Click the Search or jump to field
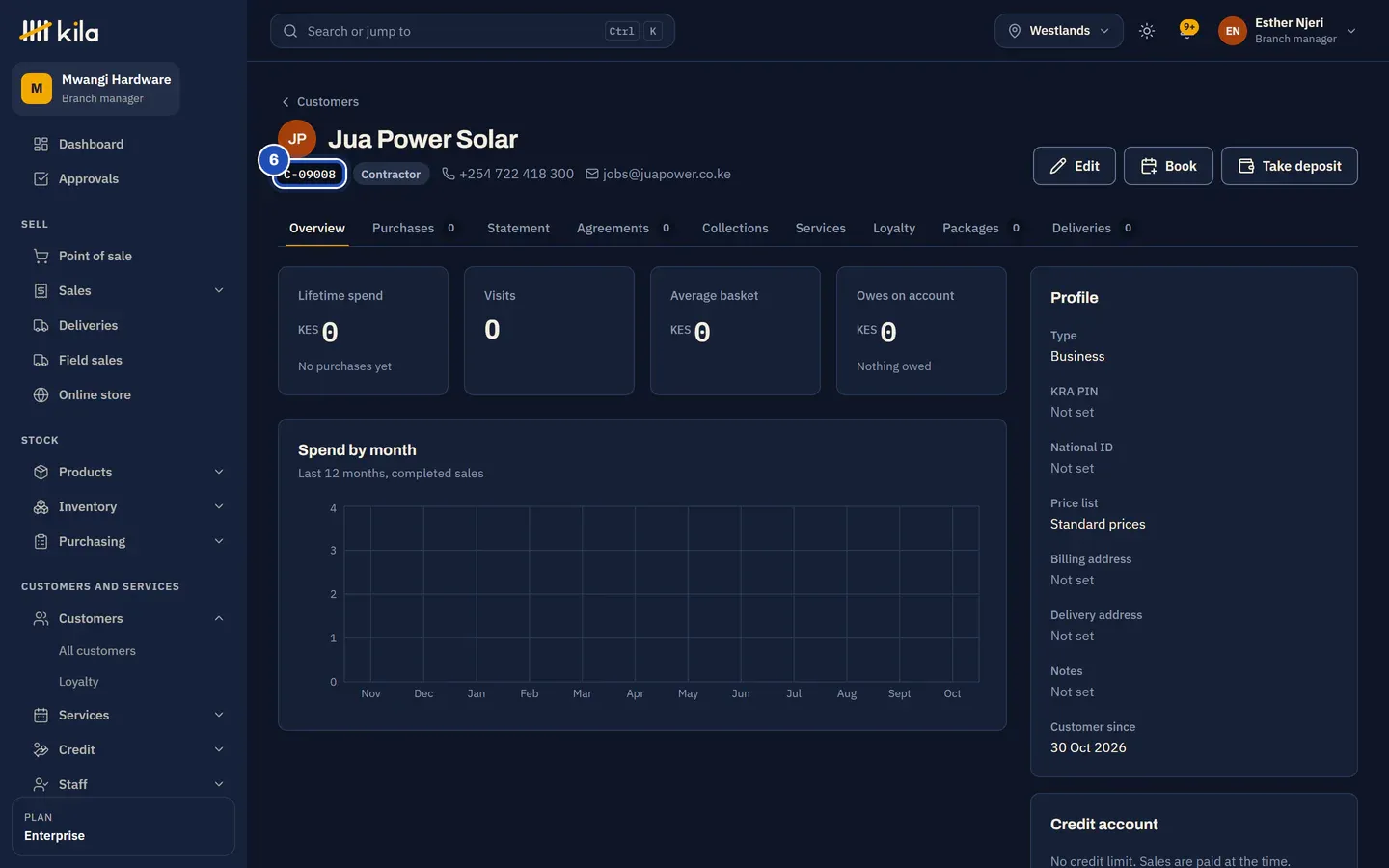The height and width of the screenshot is (868, 1389). click(473, 31)
